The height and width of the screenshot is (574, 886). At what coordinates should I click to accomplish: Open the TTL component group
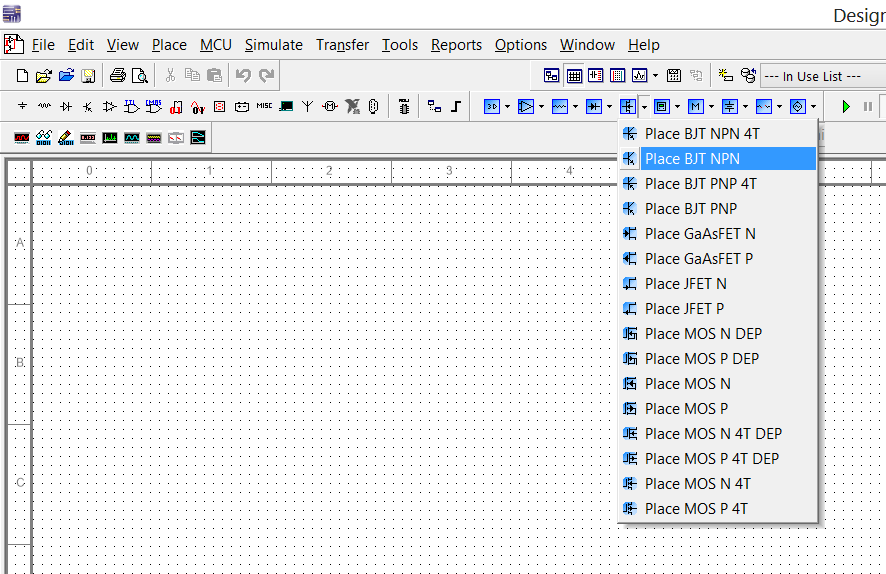(131, 106)
